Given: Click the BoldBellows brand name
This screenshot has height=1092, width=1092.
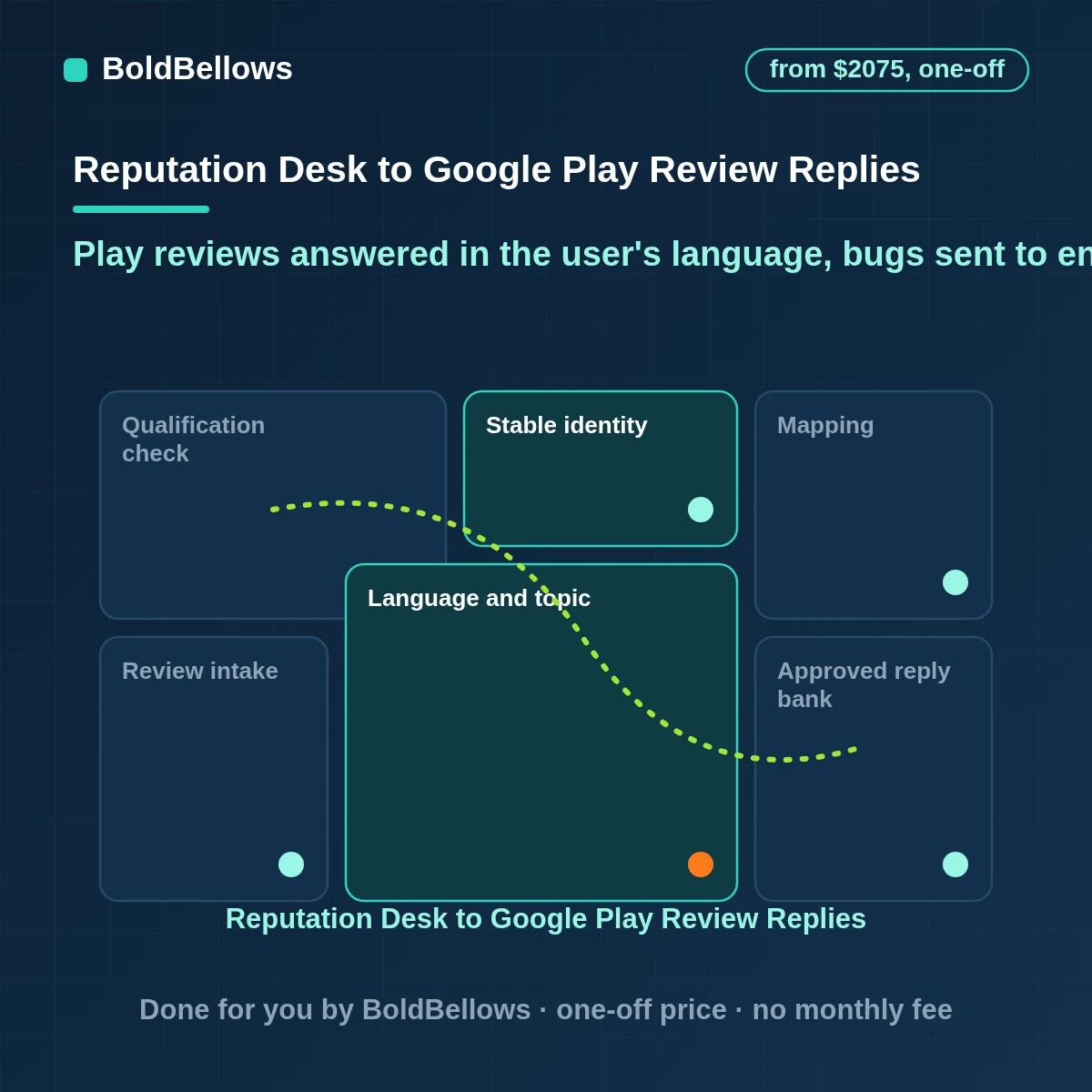Looking at the screenshot, I should 197,69.
